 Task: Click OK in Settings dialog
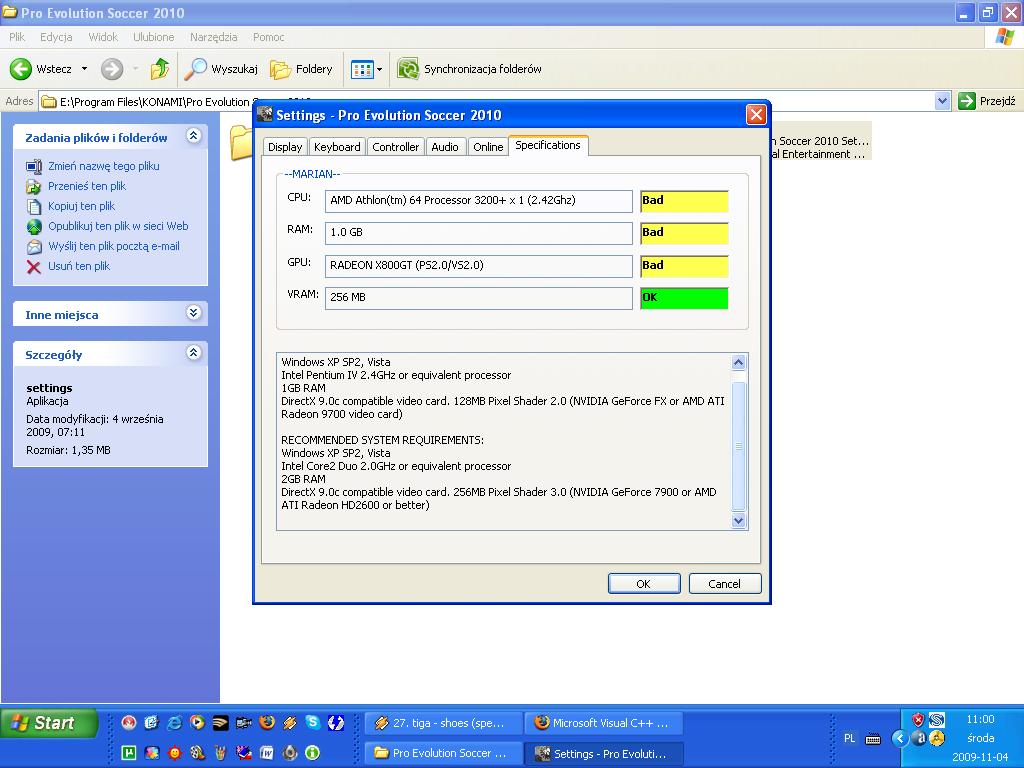644,584
